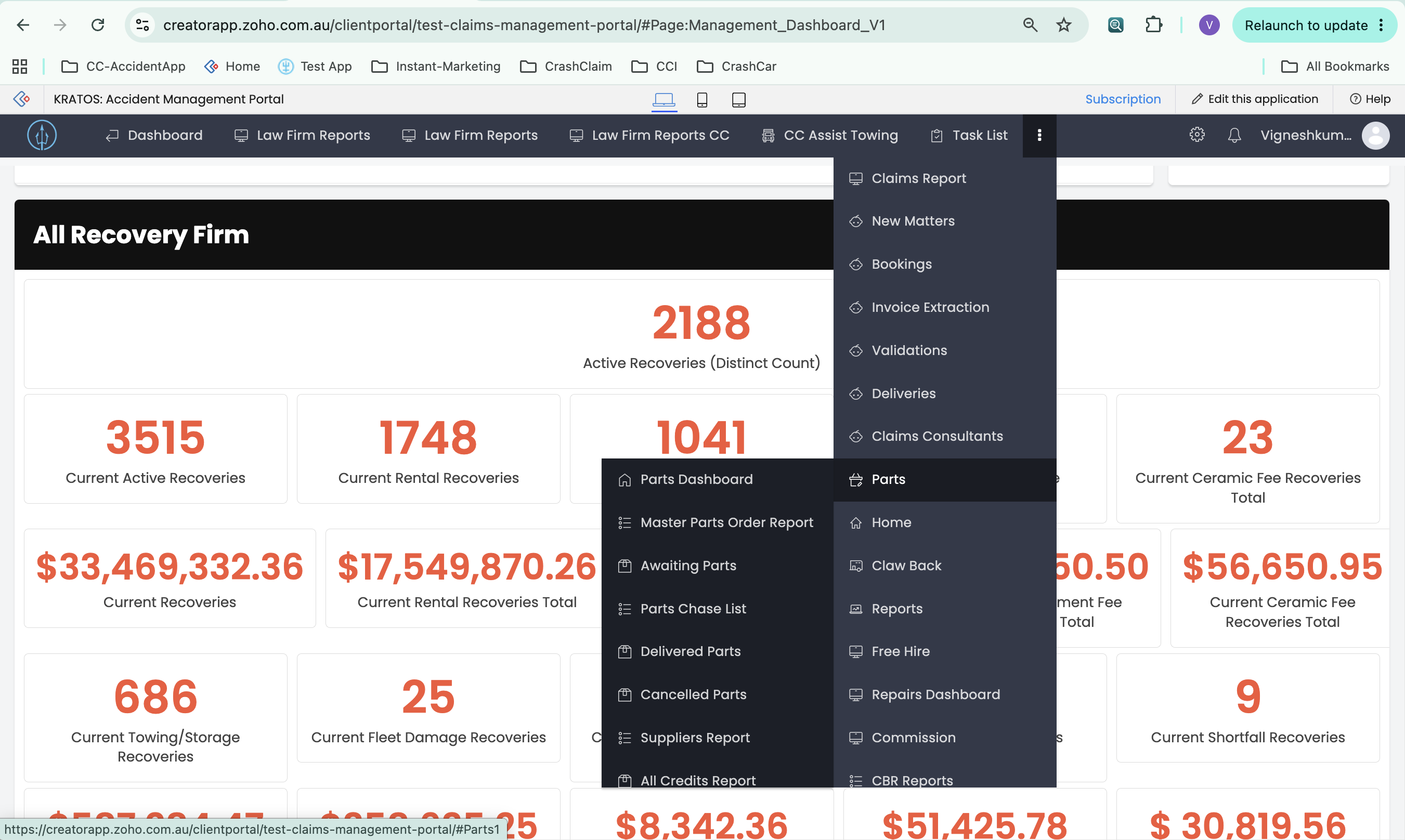Bookmark this page with the star icon
Viewport: 1405px width, 840px height.
point(1064,25)
